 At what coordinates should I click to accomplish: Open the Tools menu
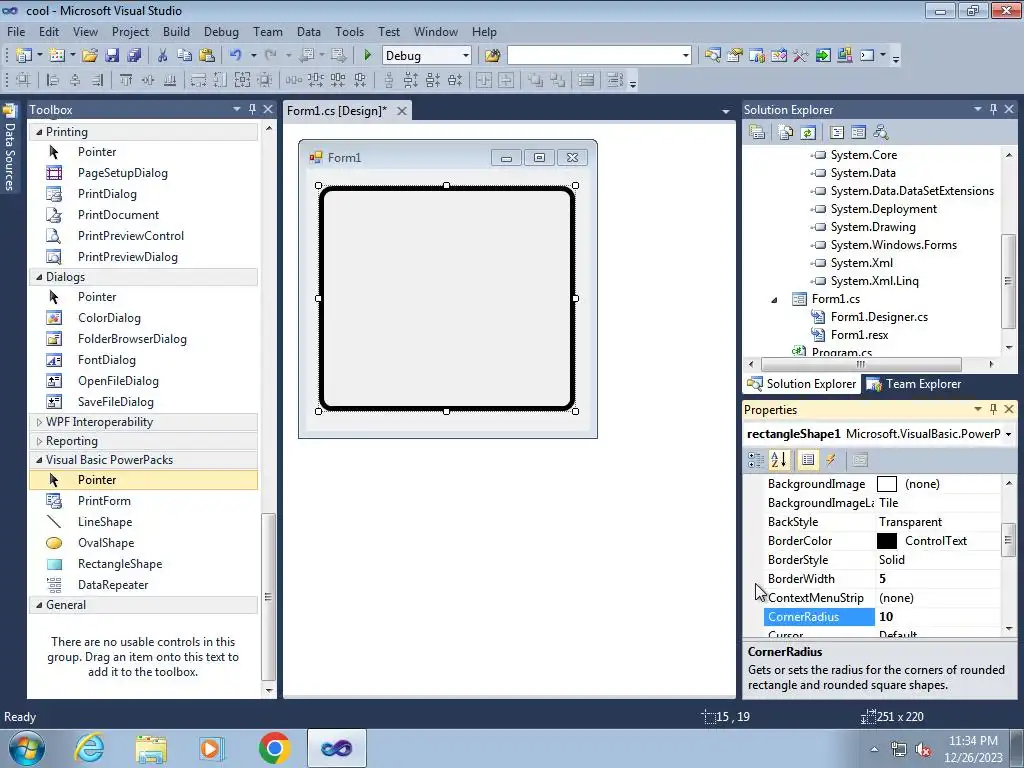click(x=349, y=31)
